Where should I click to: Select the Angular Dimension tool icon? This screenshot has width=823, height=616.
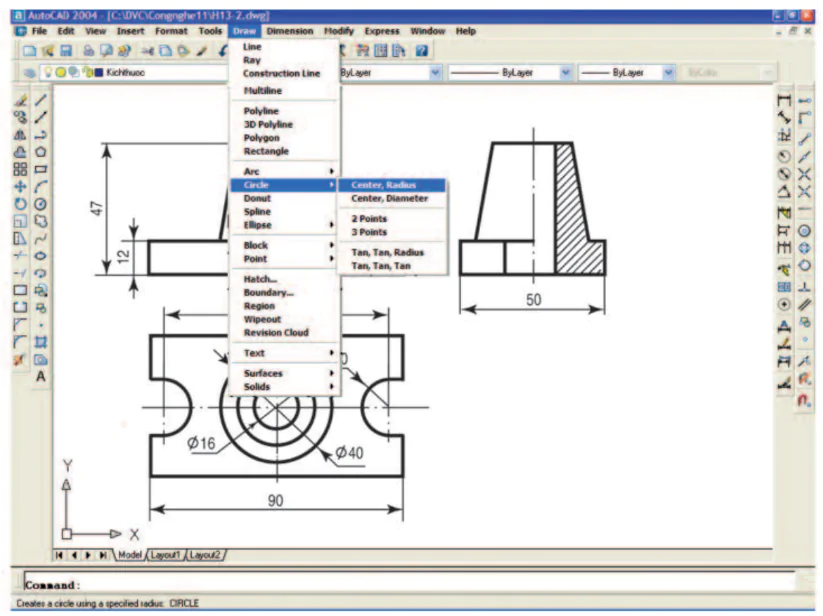[784, 192]
